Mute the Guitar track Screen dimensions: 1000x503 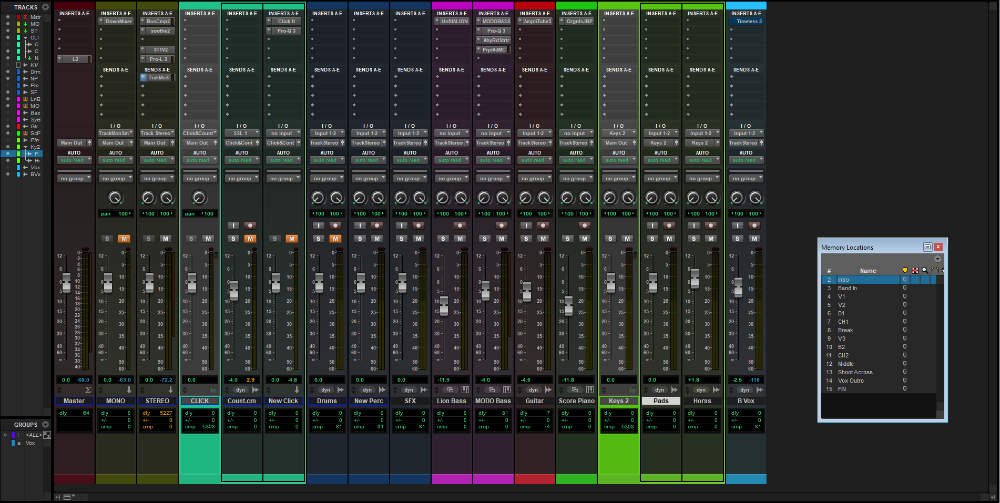tap(543, 238)
